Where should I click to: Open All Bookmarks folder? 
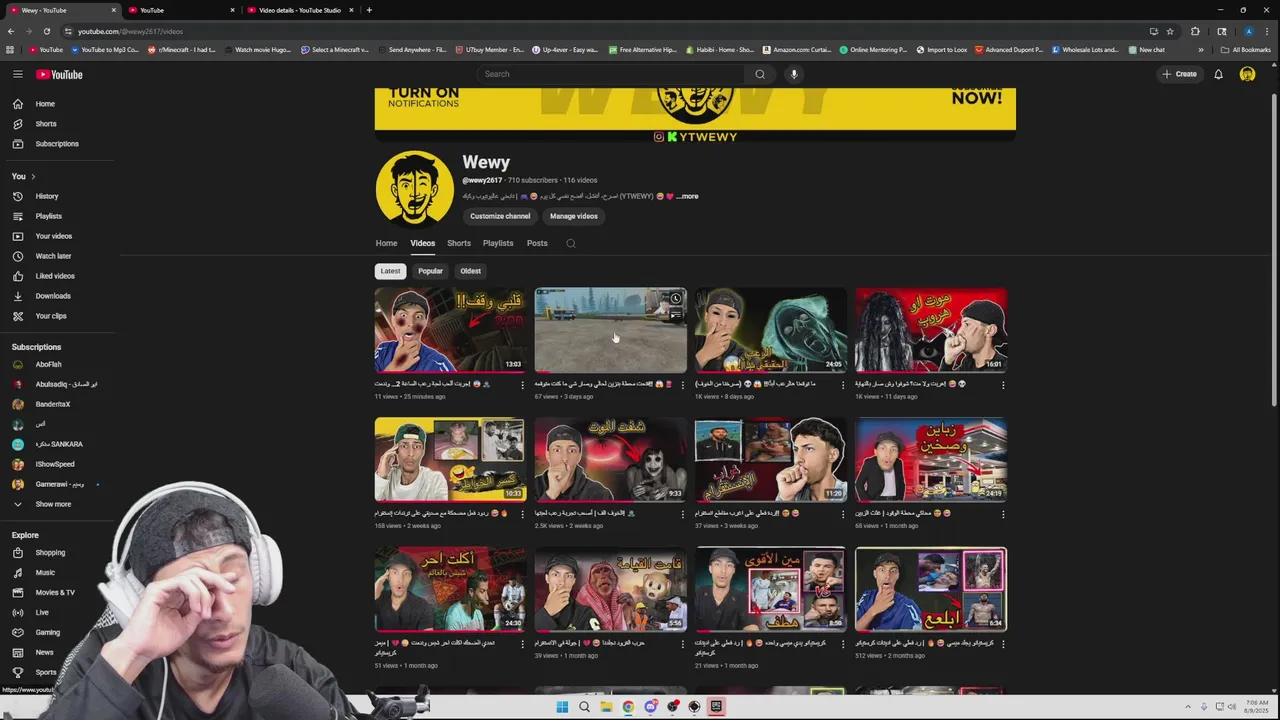(x=1246, y=49)
